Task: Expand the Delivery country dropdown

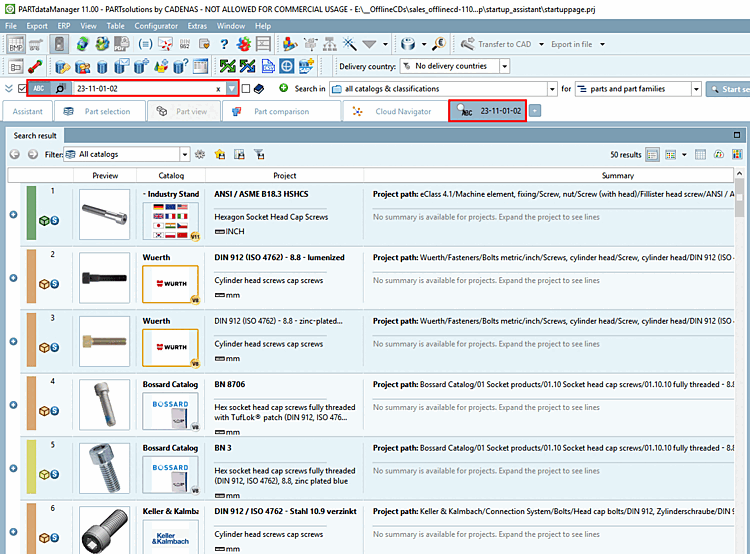Action: click(x=504, y=66)
